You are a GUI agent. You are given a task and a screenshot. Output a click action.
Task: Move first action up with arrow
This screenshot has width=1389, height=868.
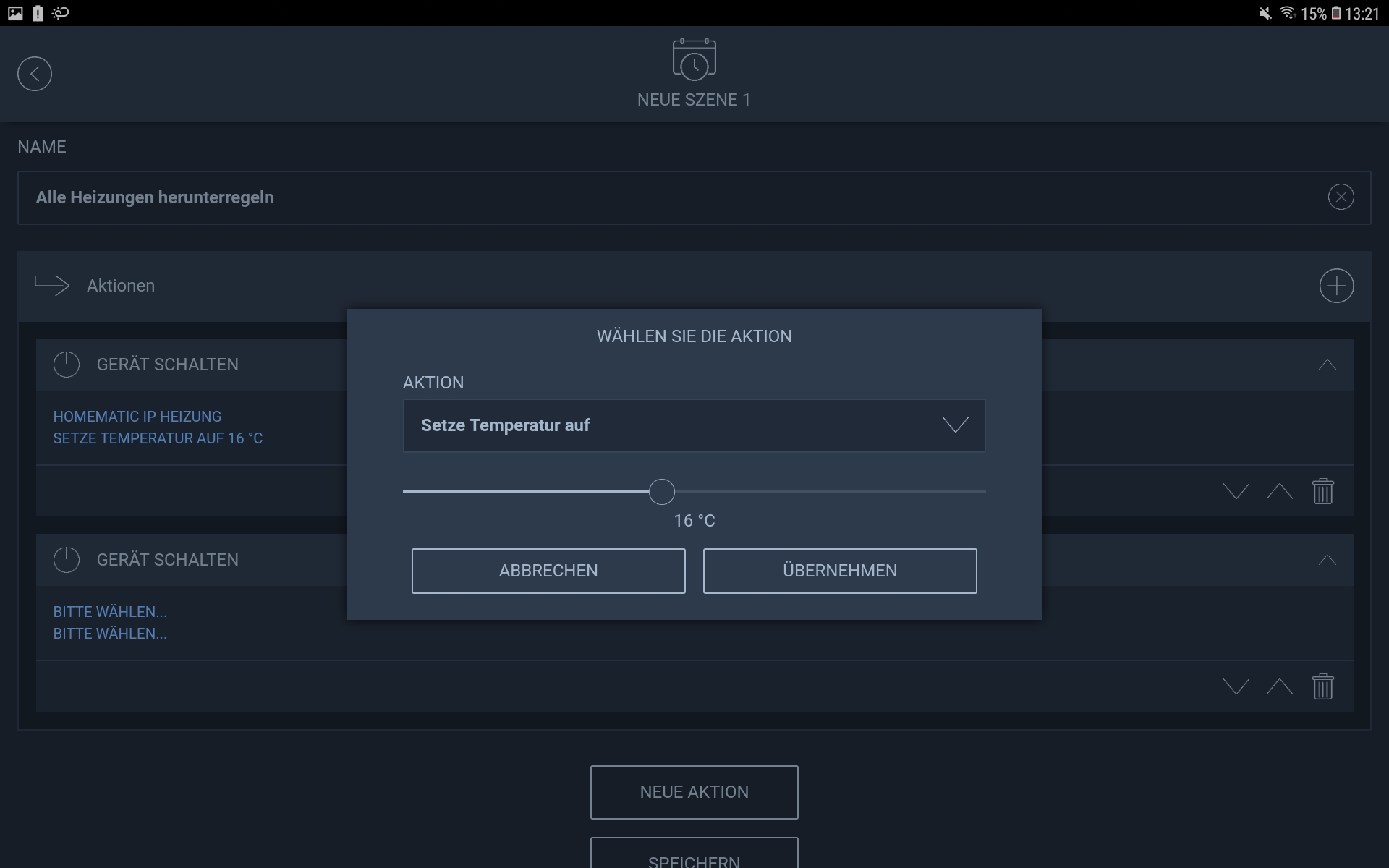(x=1279, y=491)
